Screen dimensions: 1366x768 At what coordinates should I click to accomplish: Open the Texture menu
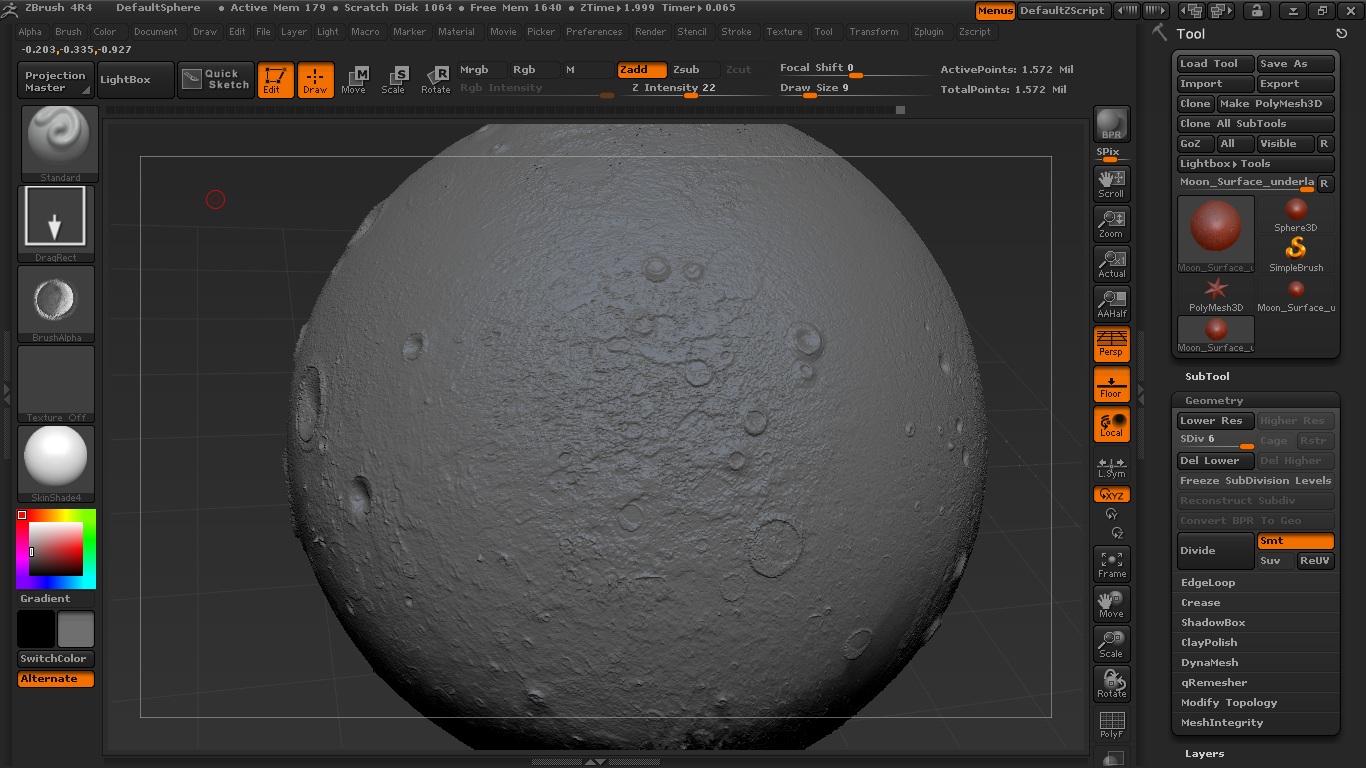[x=784, y=32]
